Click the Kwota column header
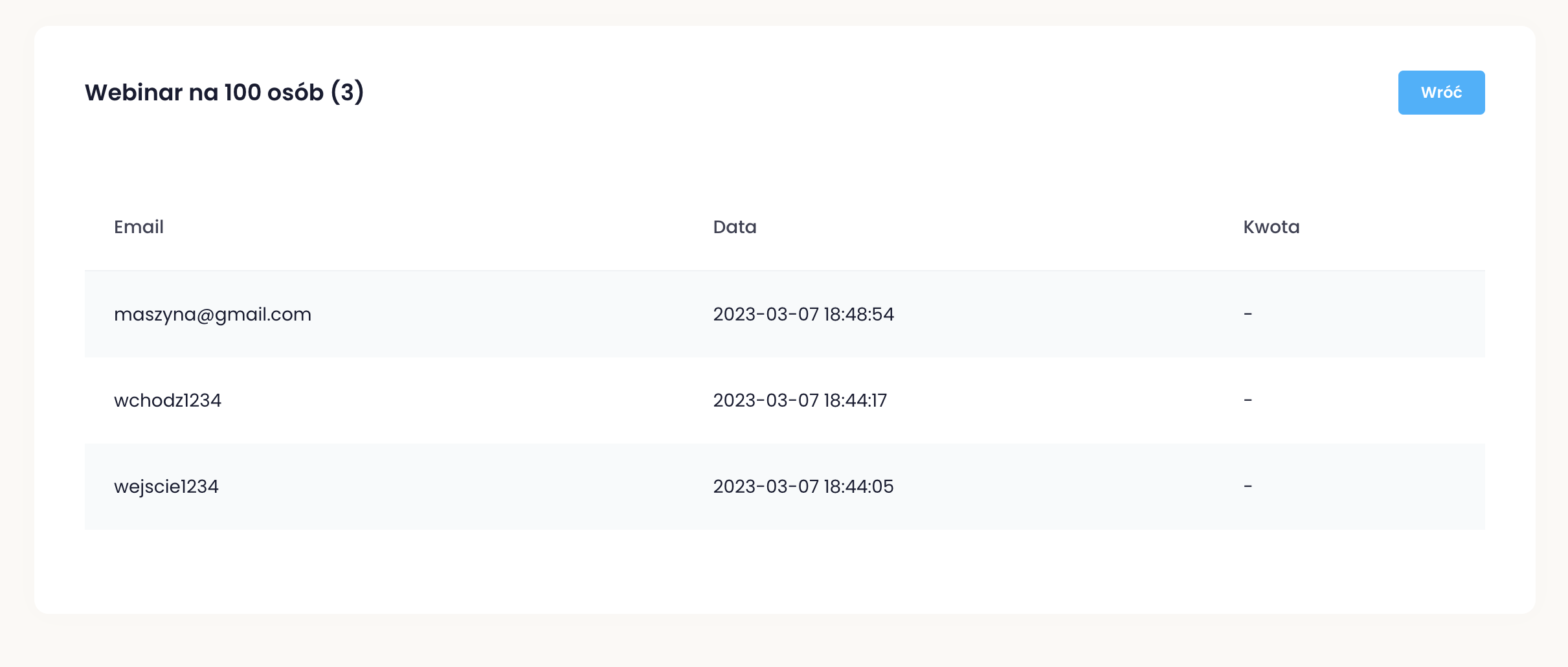 click(1271, 227)
